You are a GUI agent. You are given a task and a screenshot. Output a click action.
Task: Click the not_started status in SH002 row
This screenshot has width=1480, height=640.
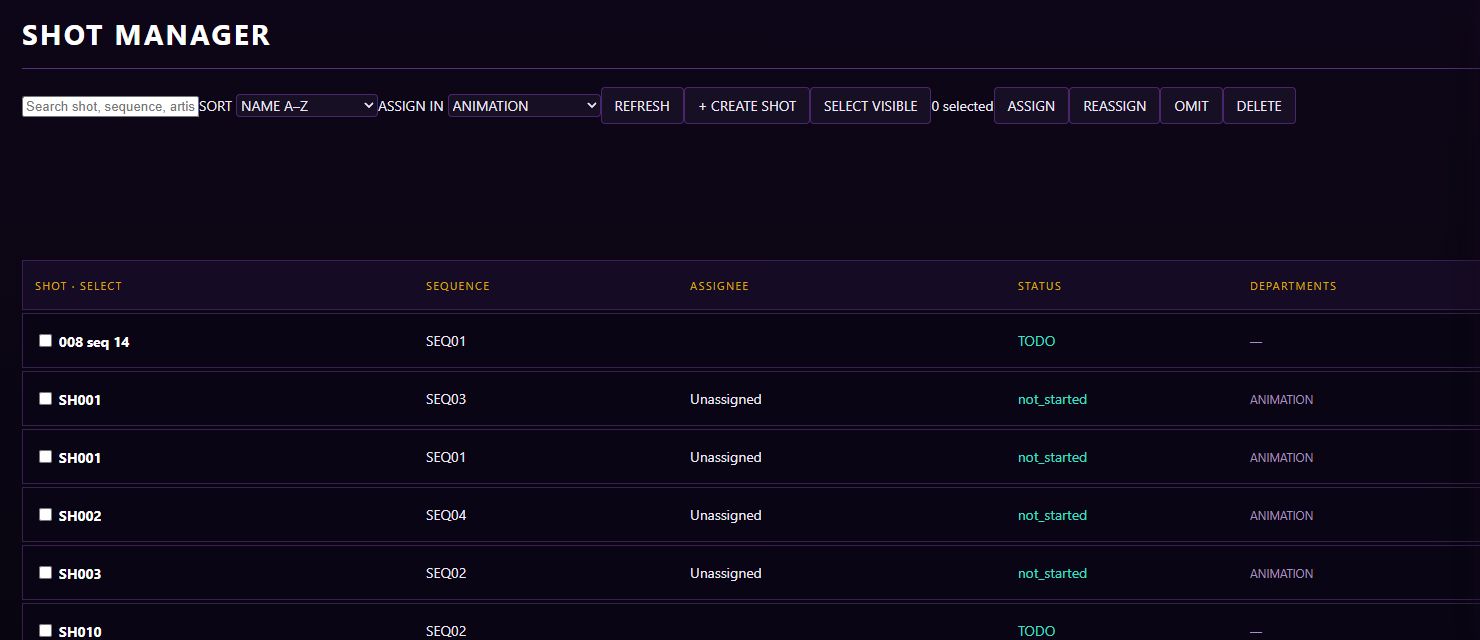point(1052,515)
